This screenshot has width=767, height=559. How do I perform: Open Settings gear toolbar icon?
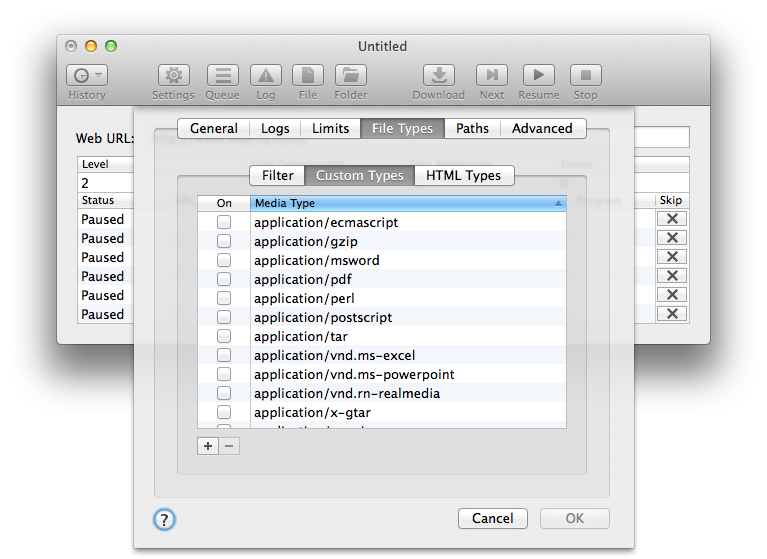coord(174,75)
